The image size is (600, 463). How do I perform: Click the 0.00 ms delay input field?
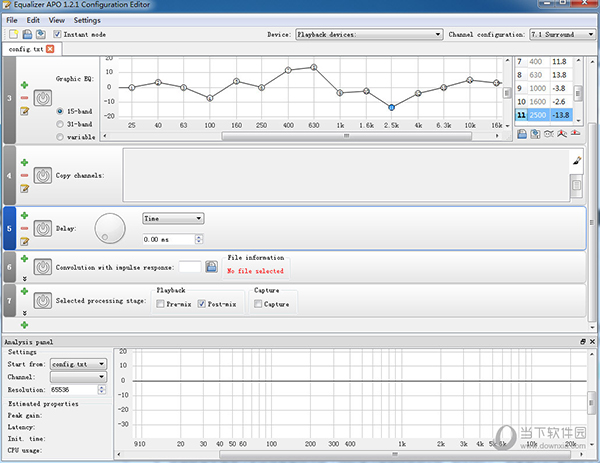tap(169, 240)
